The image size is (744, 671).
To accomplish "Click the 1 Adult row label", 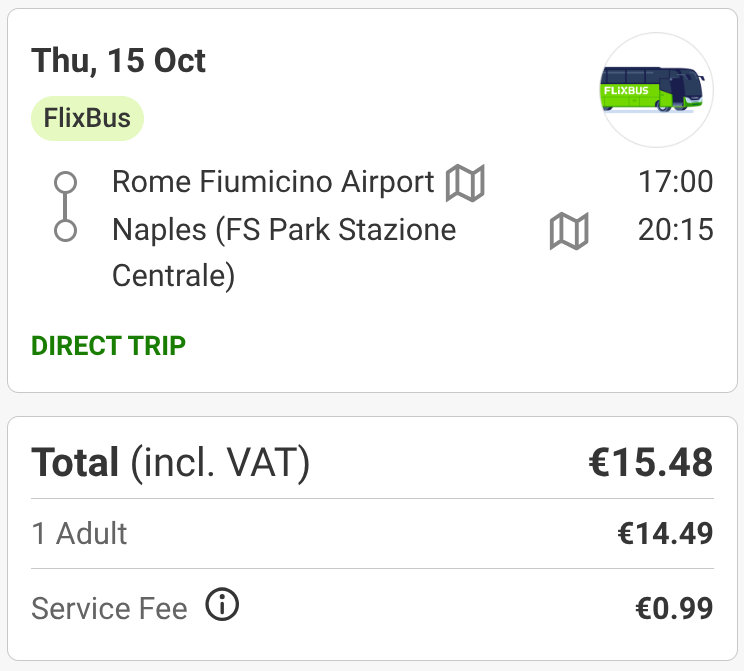I will tap(79, 533).
